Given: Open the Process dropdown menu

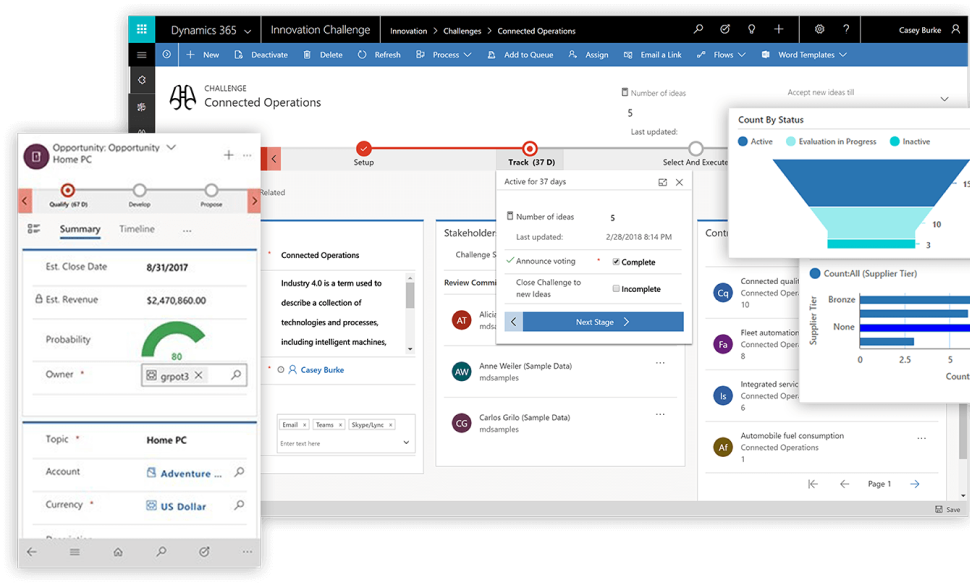Looking at the screenshot, I should click(444, 54).
